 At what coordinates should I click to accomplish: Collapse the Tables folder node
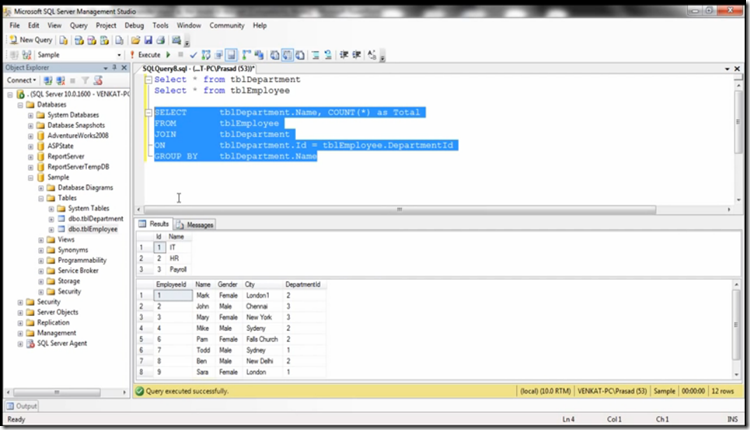tap(41, 198)
